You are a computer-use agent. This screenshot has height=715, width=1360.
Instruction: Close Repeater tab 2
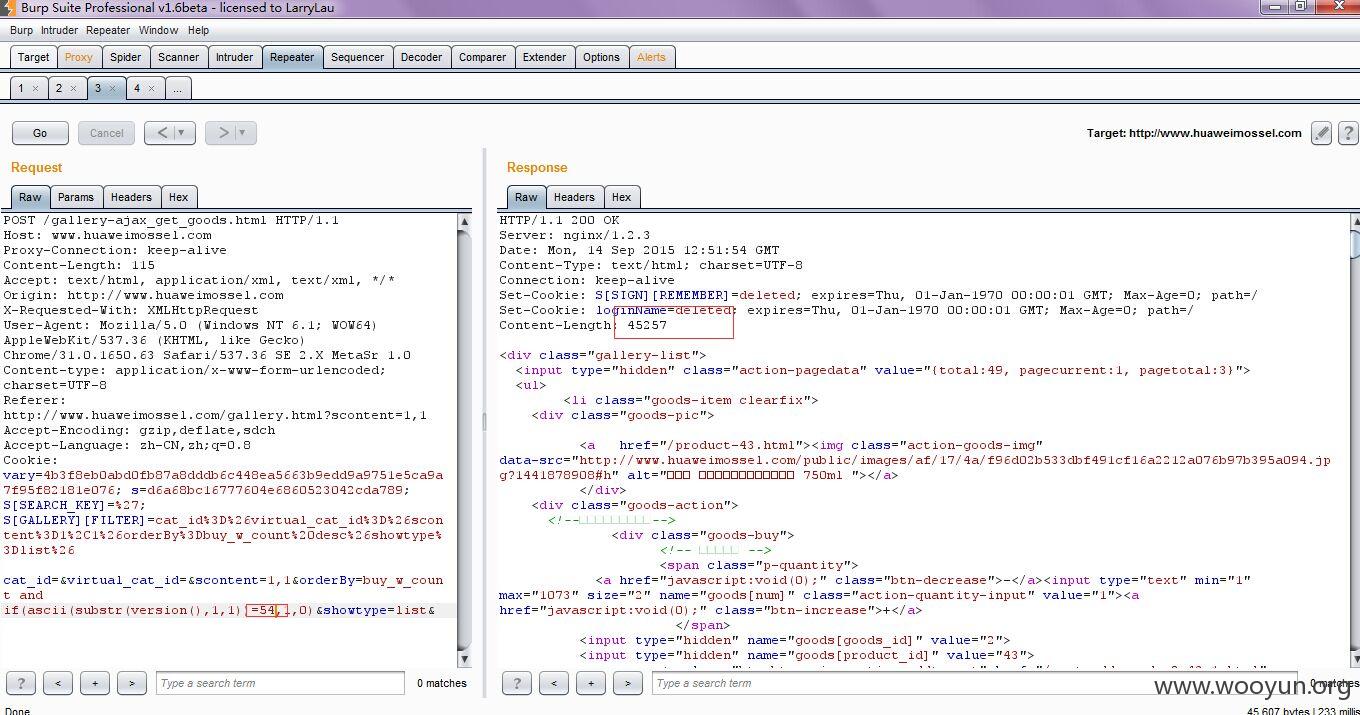pos(73,89)
